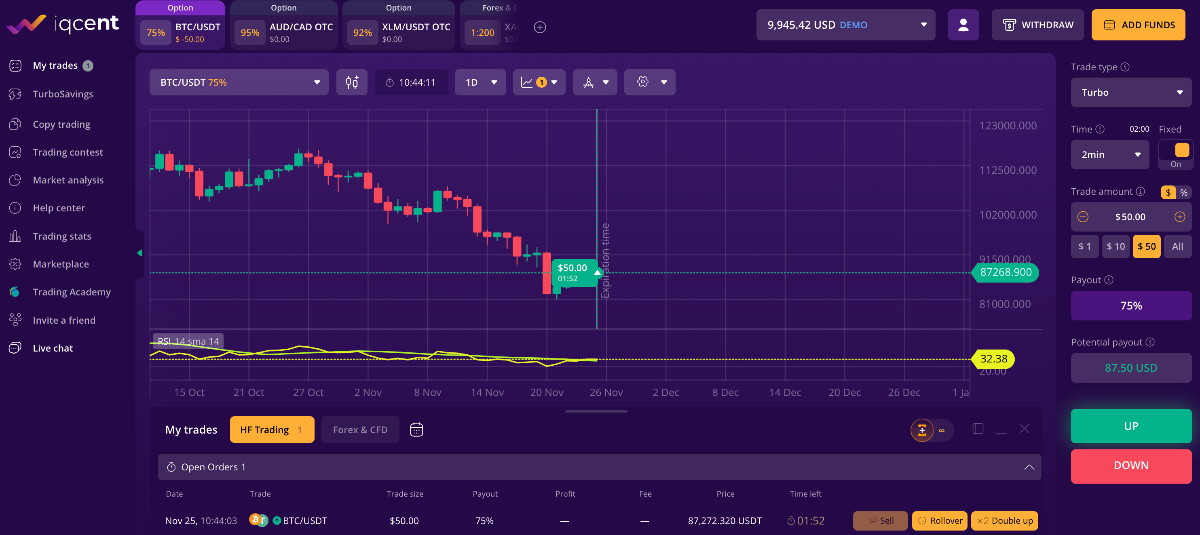This screenshot has width=1200, height=535.
Task: Click the green UP trade button
Action: (1131, 426)
